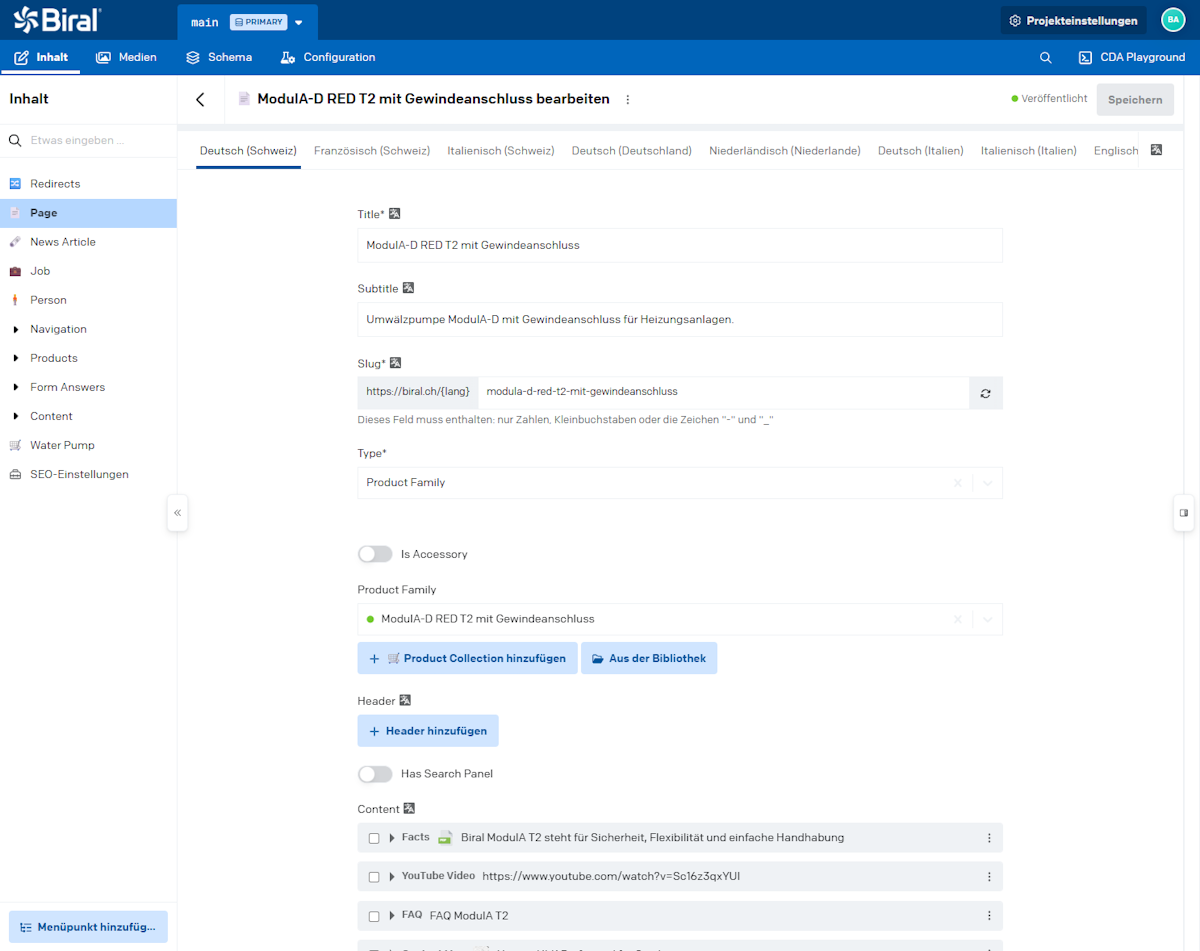Click the translation icon next to Header

(405, 700)
